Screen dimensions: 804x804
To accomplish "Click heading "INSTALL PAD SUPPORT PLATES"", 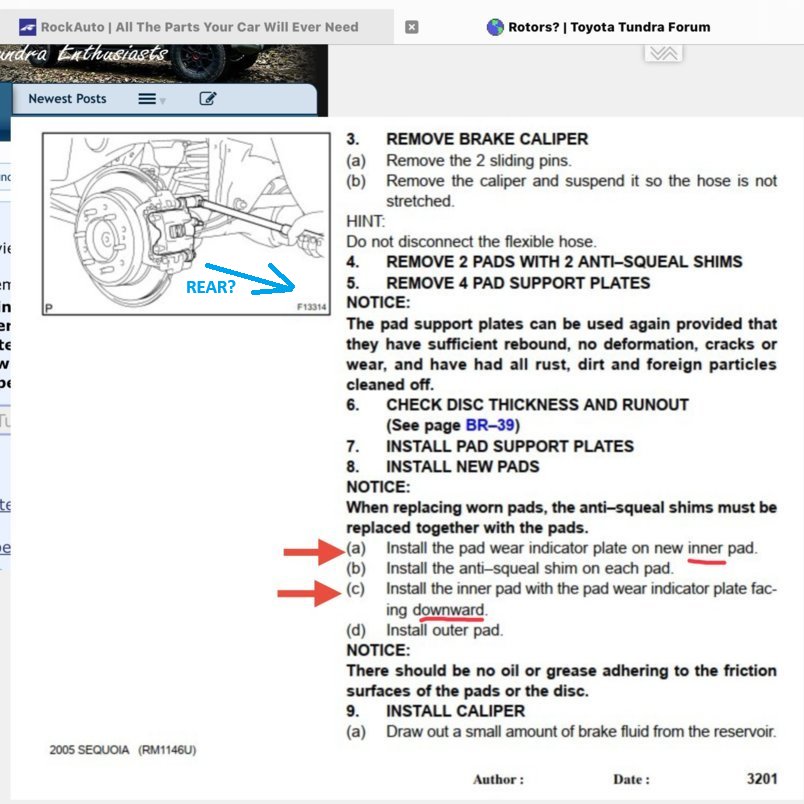I will click(x=510, y=446).
